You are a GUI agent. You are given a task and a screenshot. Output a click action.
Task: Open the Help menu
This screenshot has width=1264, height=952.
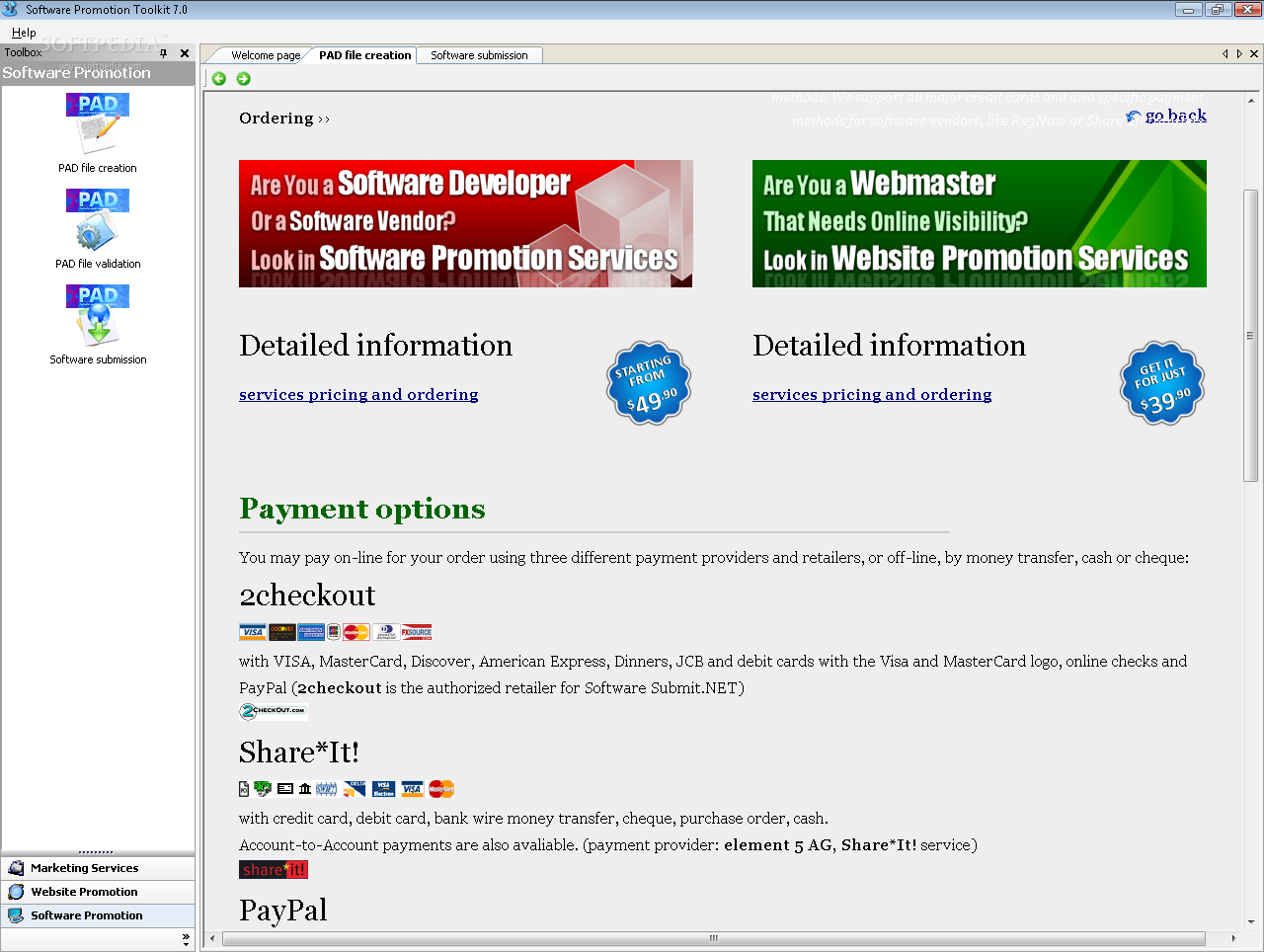pyautogui.click(x=24, y=33)
